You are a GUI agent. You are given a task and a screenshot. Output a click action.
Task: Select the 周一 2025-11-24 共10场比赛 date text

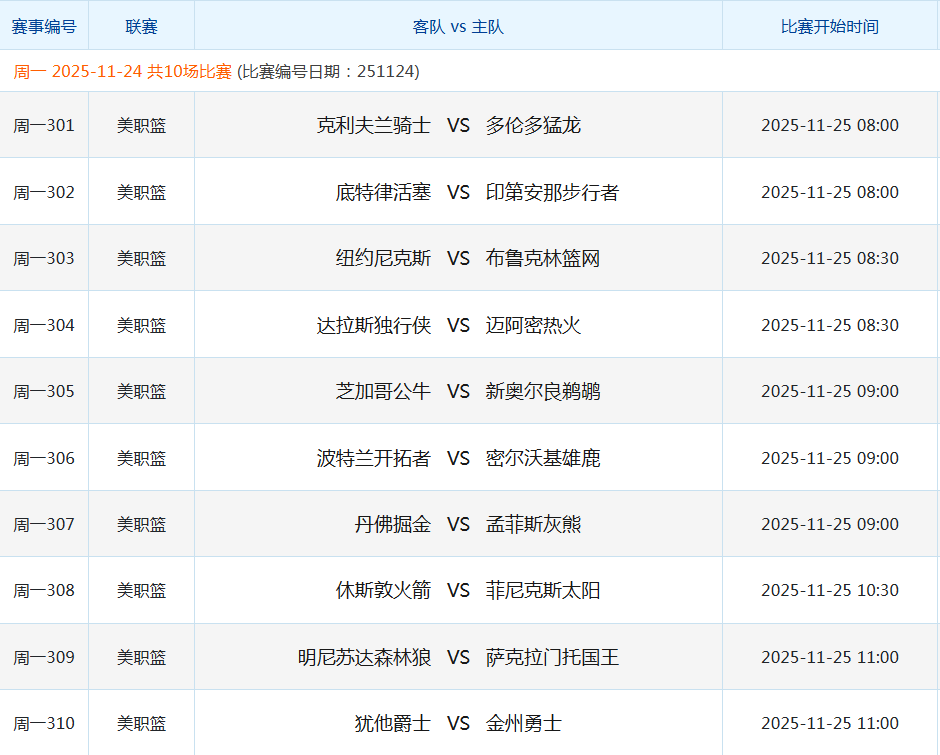(123, 72)
